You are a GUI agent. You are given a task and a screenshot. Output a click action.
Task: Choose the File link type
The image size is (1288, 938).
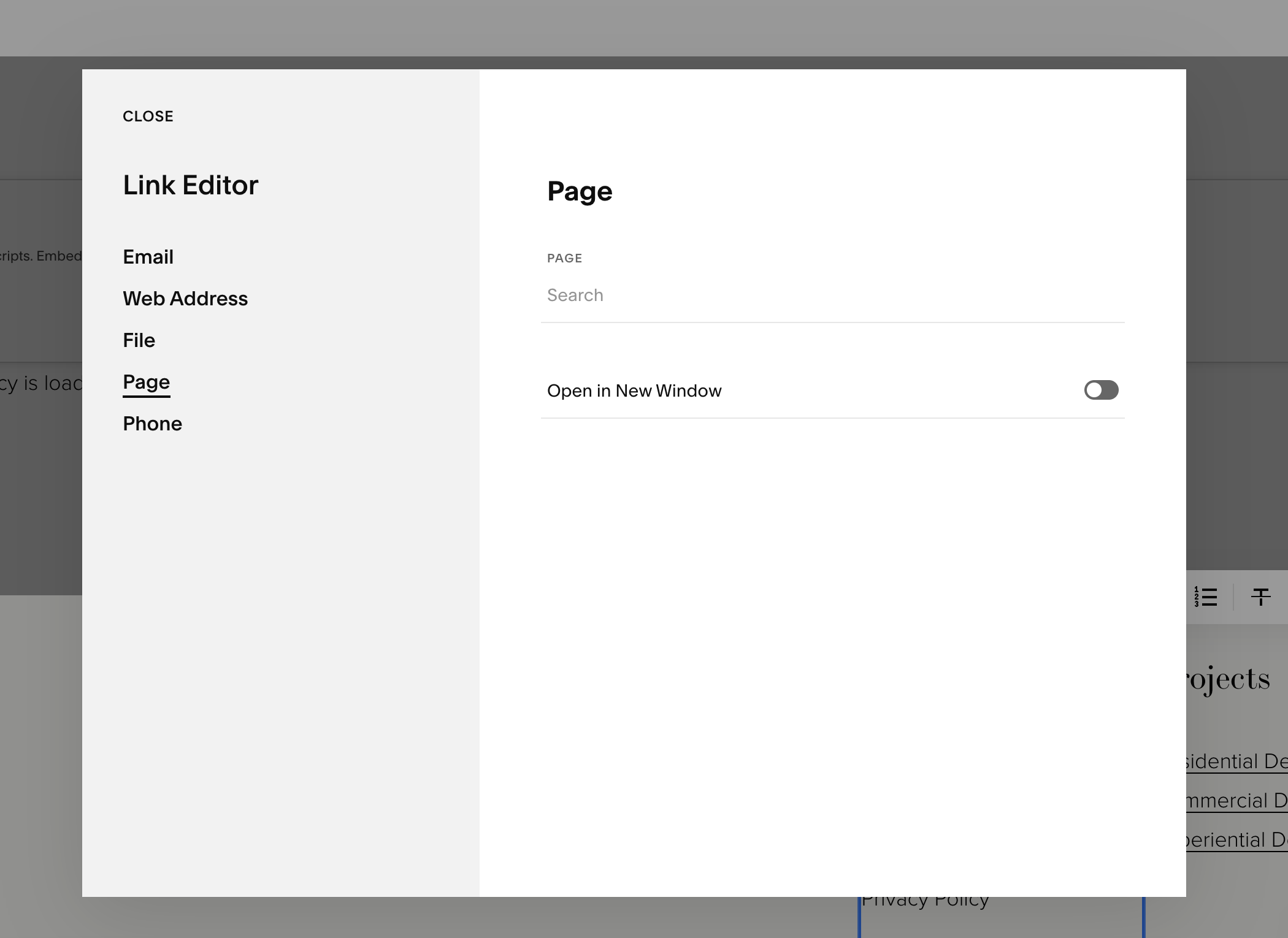[x=139, y=340]
